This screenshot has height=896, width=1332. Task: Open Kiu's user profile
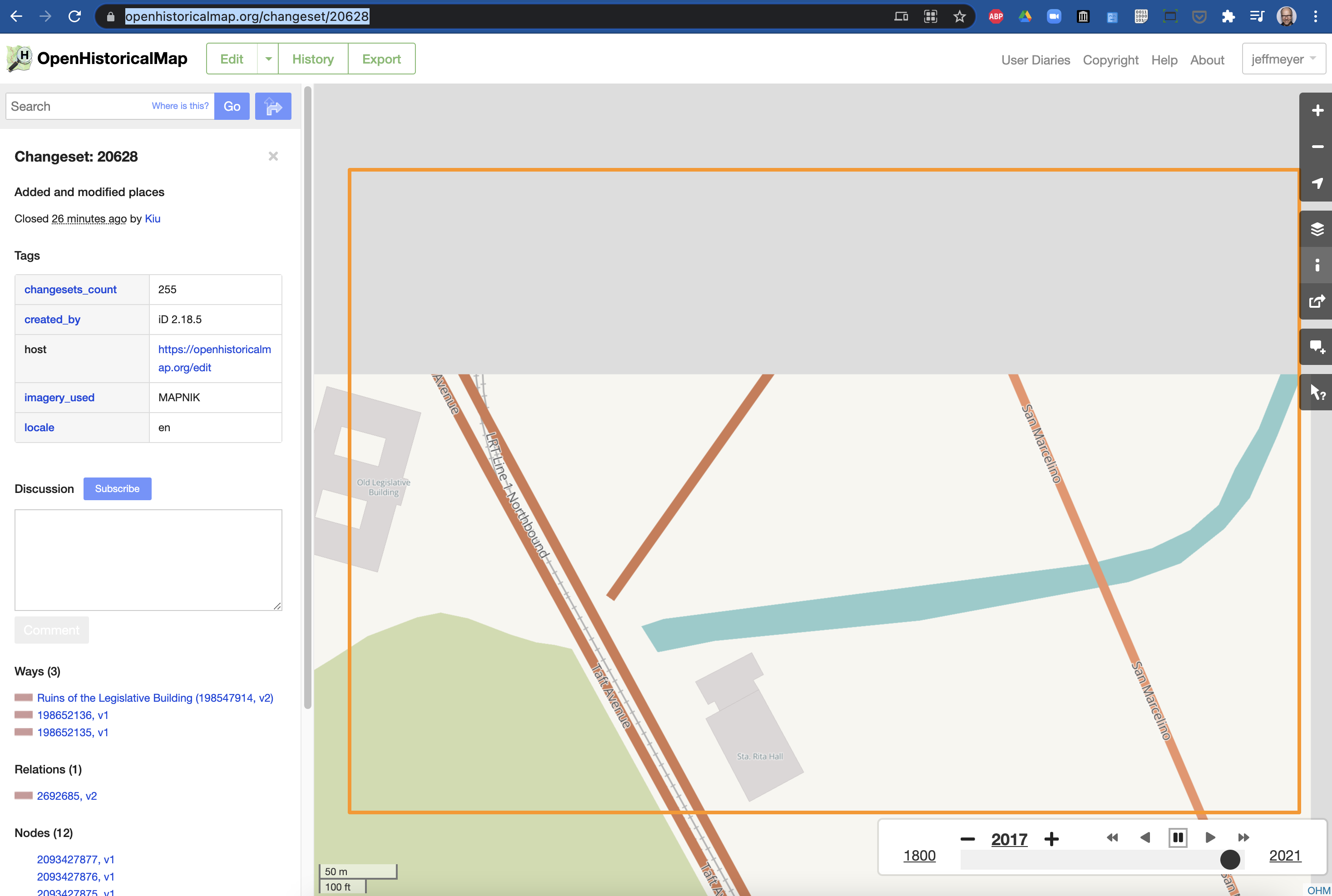pos(152,219)
